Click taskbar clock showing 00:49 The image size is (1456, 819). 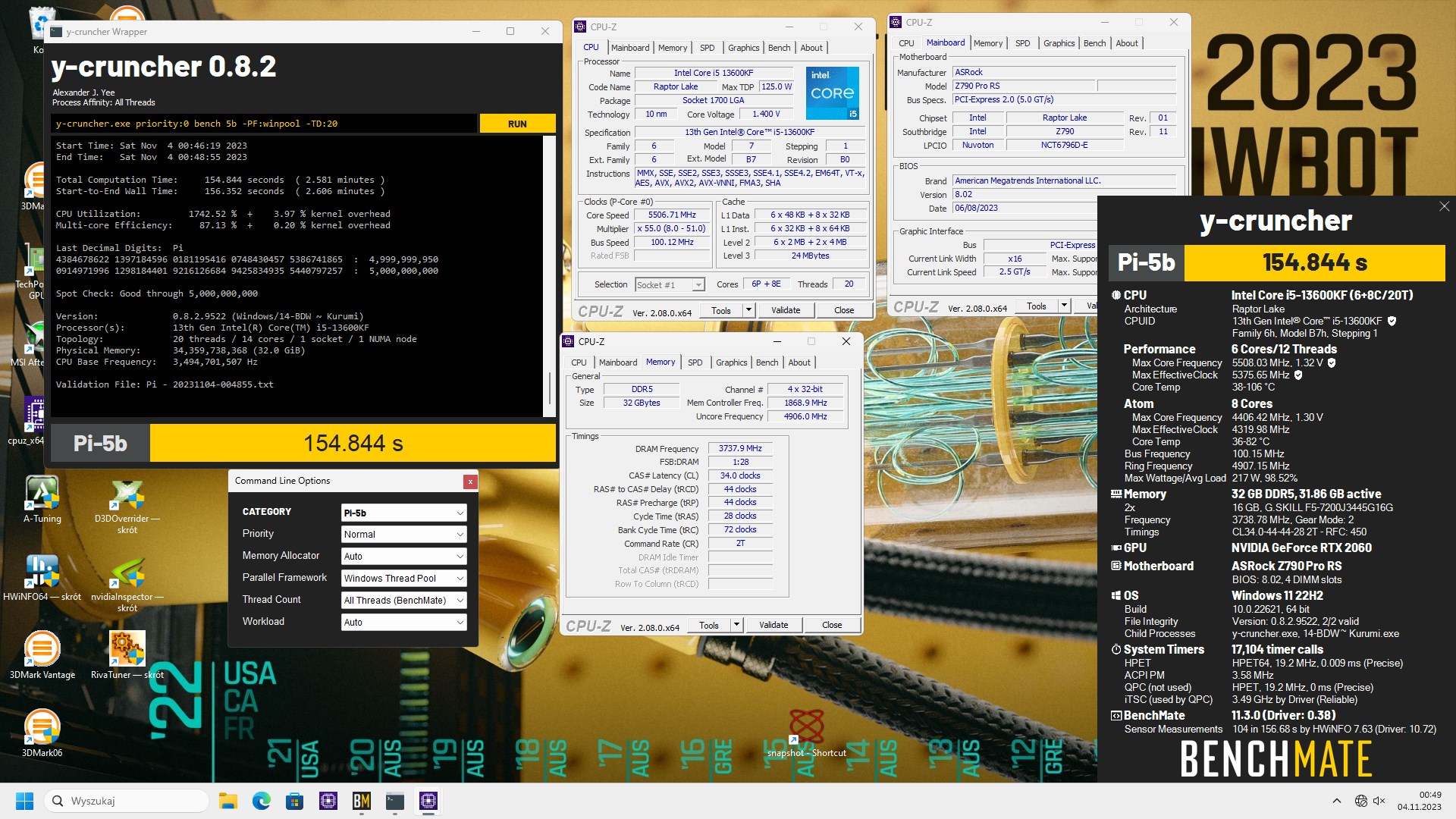click(x=1420, y=801)
